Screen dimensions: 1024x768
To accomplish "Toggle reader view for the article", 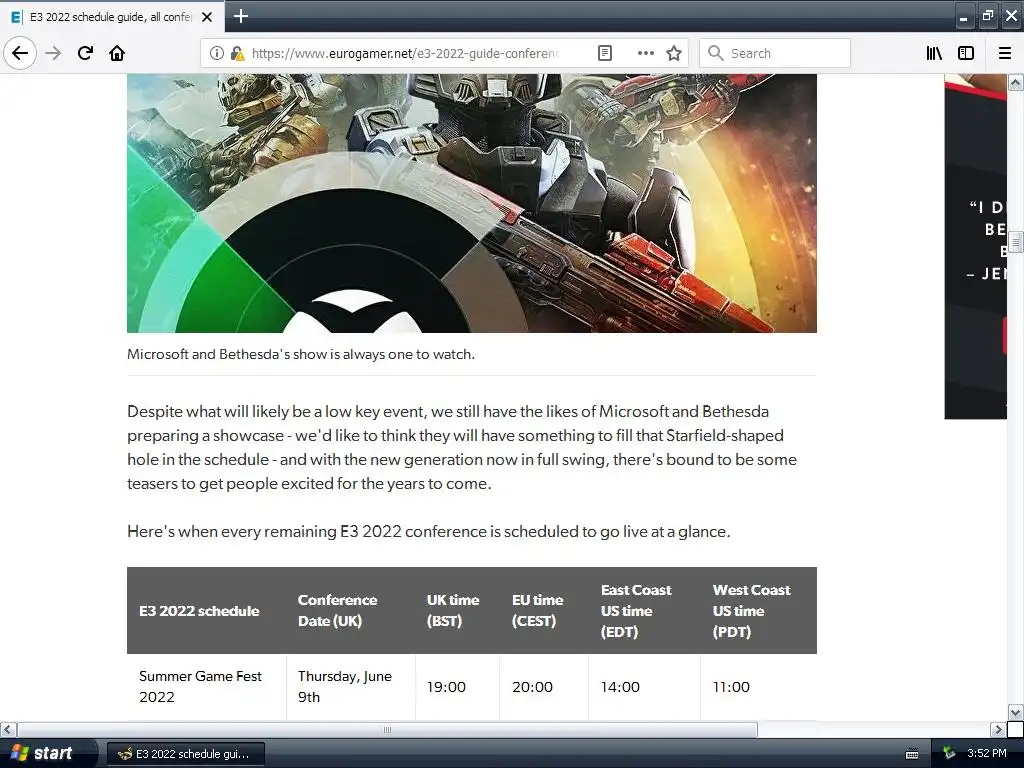I will (605, 53).
